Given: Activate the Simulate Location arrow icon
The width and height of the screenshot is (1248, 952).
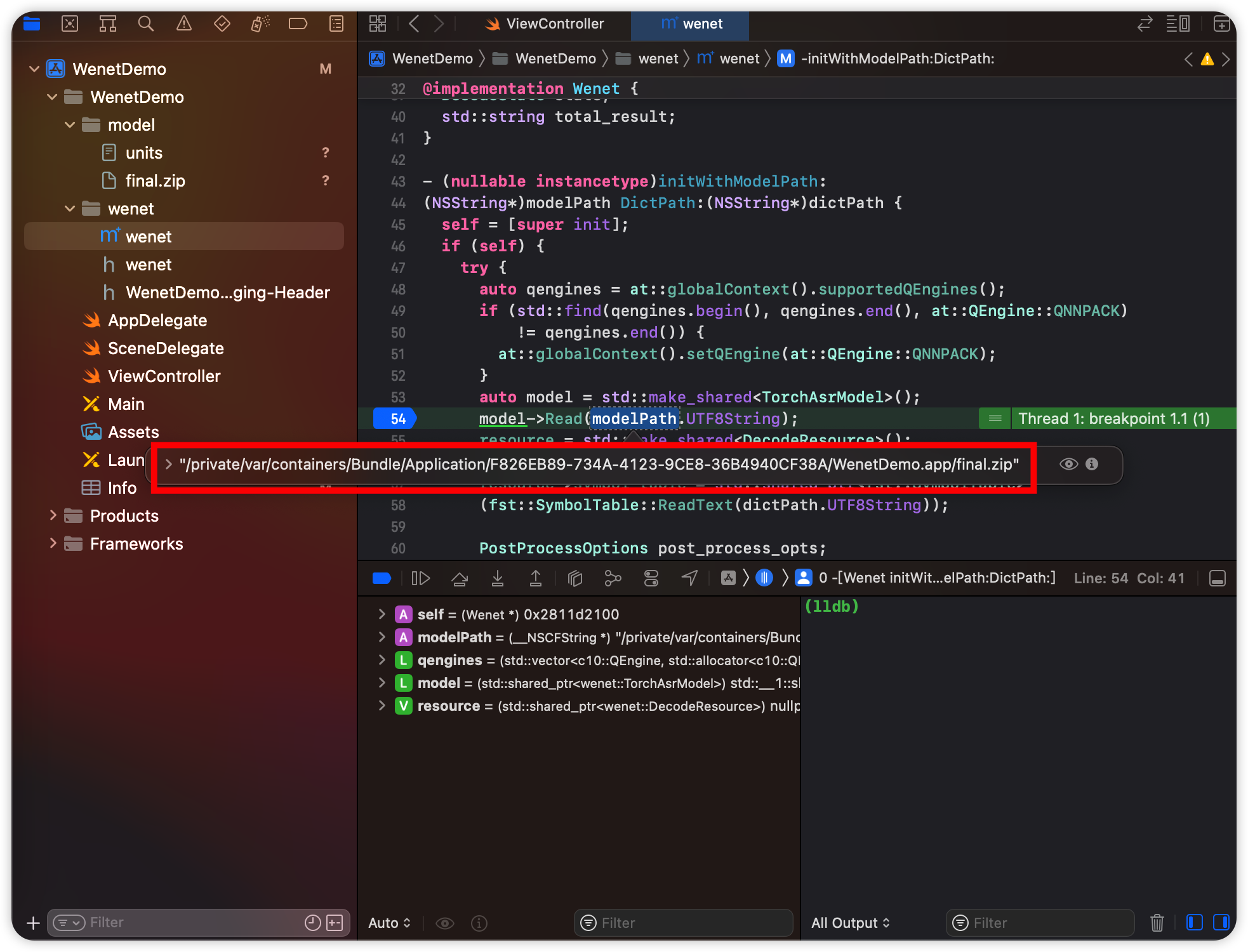Looking at the screenshot, I should pos(689,578).
